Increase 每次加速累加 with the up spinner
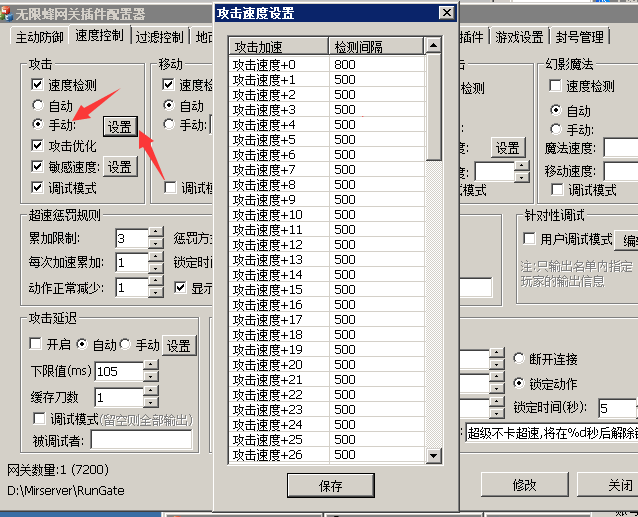Image resolution: width=638 pixels, height=517 pixels. point(155,257)
